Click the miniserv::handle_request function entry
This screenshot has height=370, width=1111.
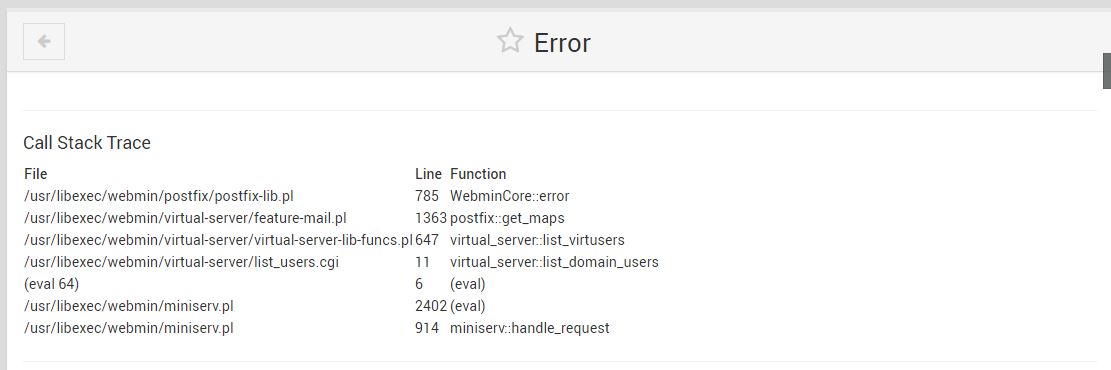[529, 328]
